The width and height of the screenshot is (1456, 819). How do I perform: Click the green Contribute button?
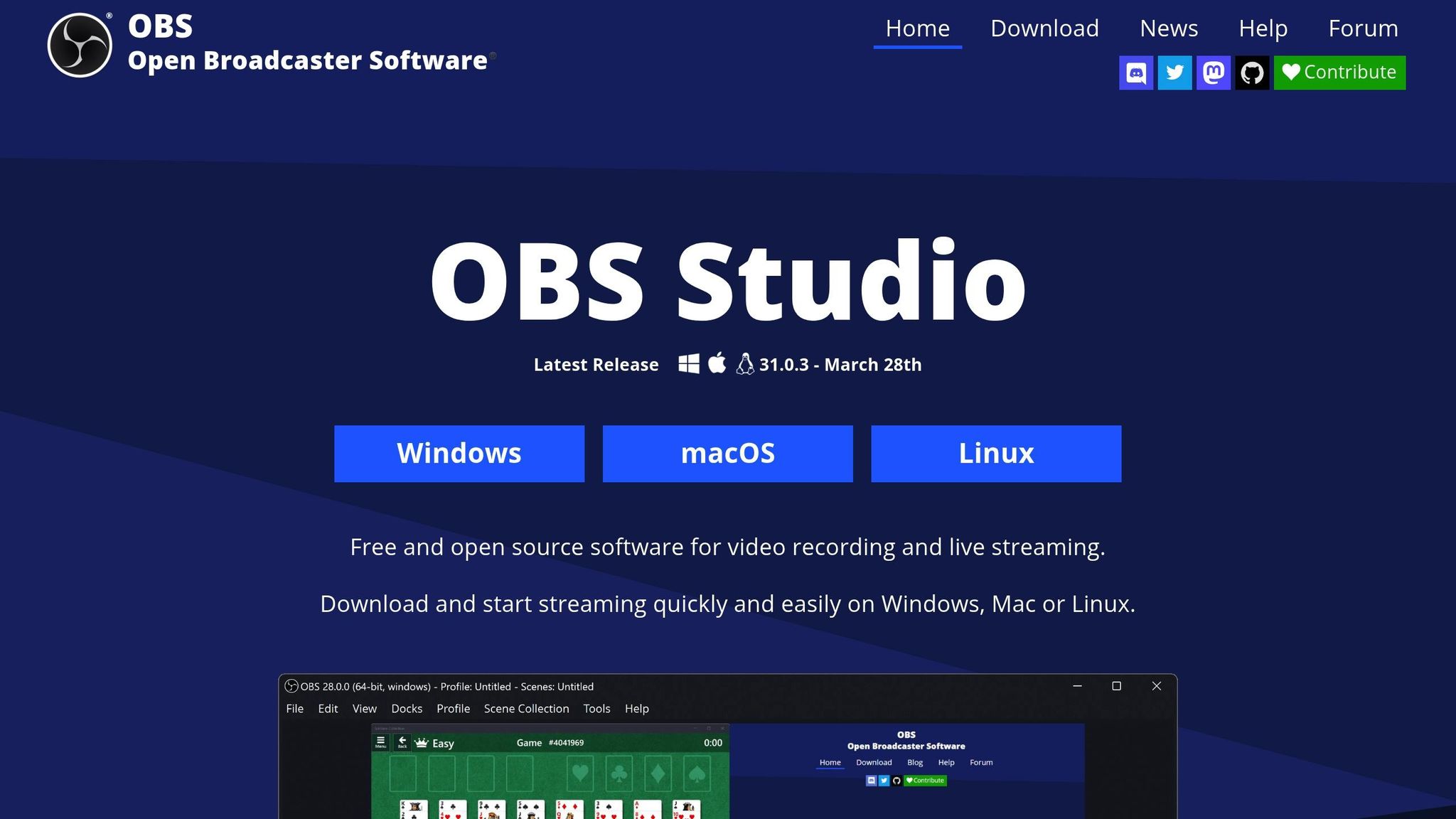(x=1339, y=73)
